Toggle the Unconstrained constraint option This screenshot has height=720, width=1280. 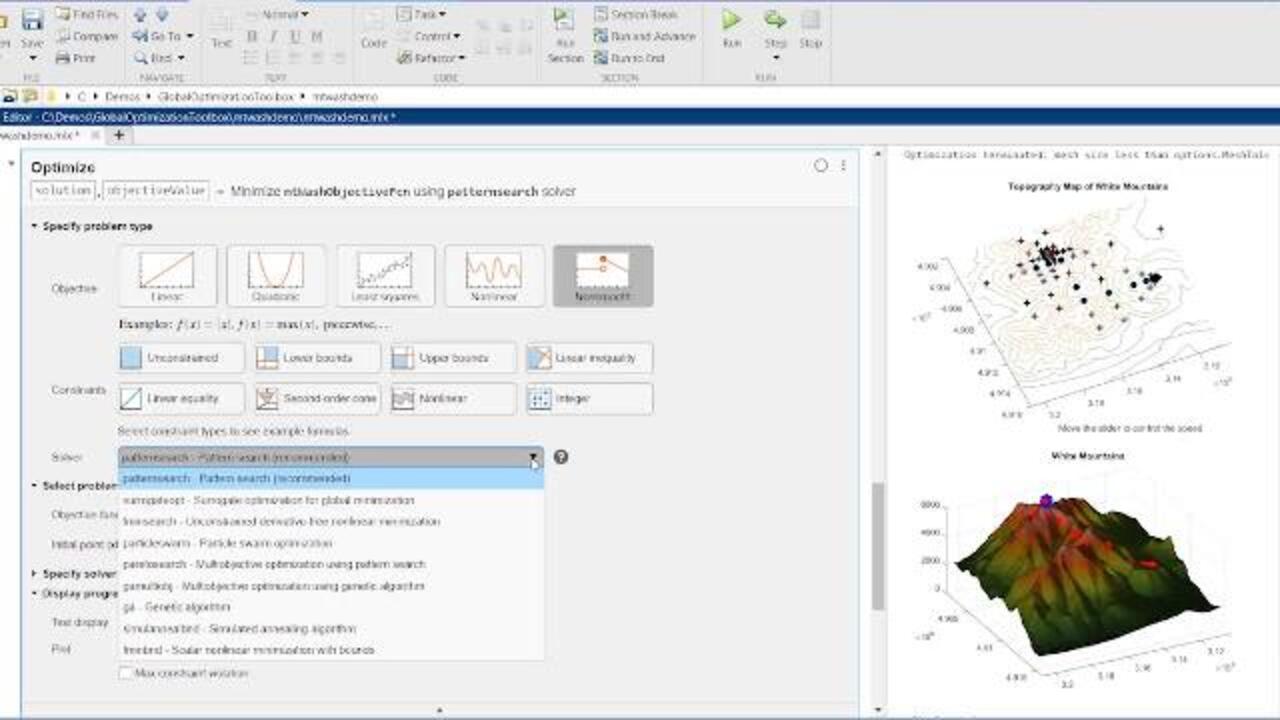181,358
